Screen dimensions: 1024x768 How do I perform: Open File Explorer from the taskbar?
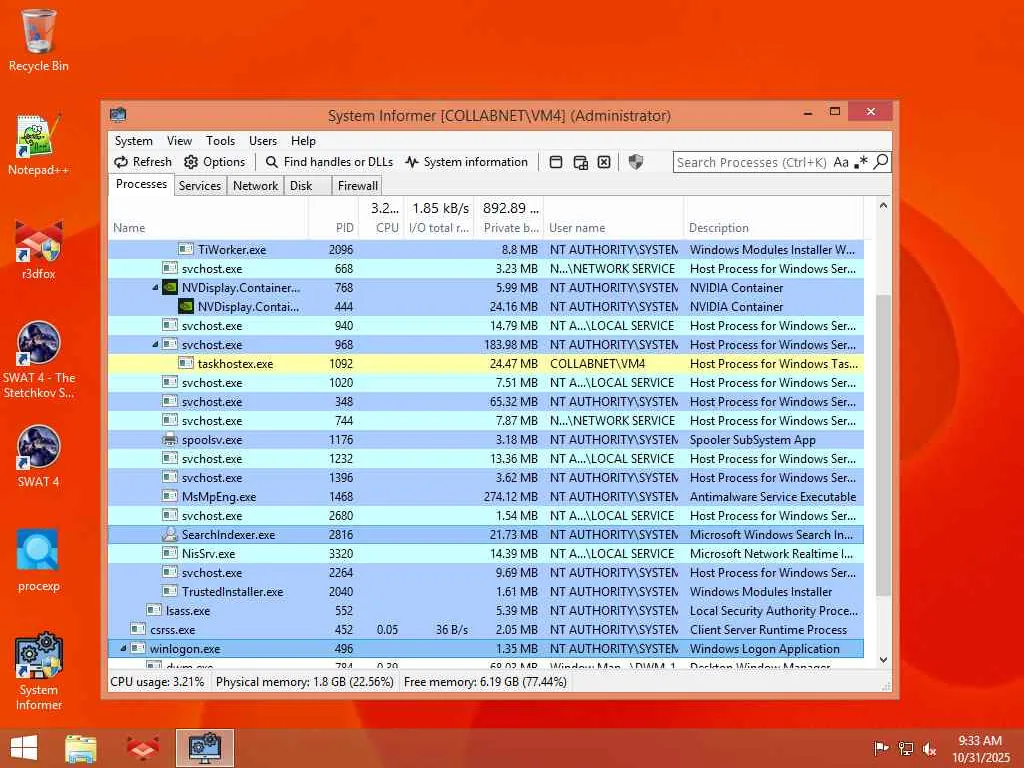coord(81,748)
